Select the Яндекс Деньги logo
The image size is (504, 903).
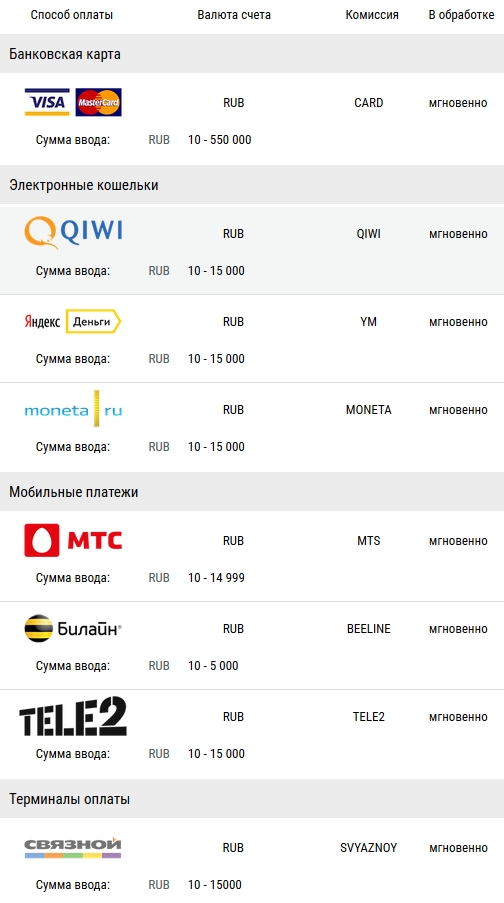pyautogui.click(x=73, y=321)
